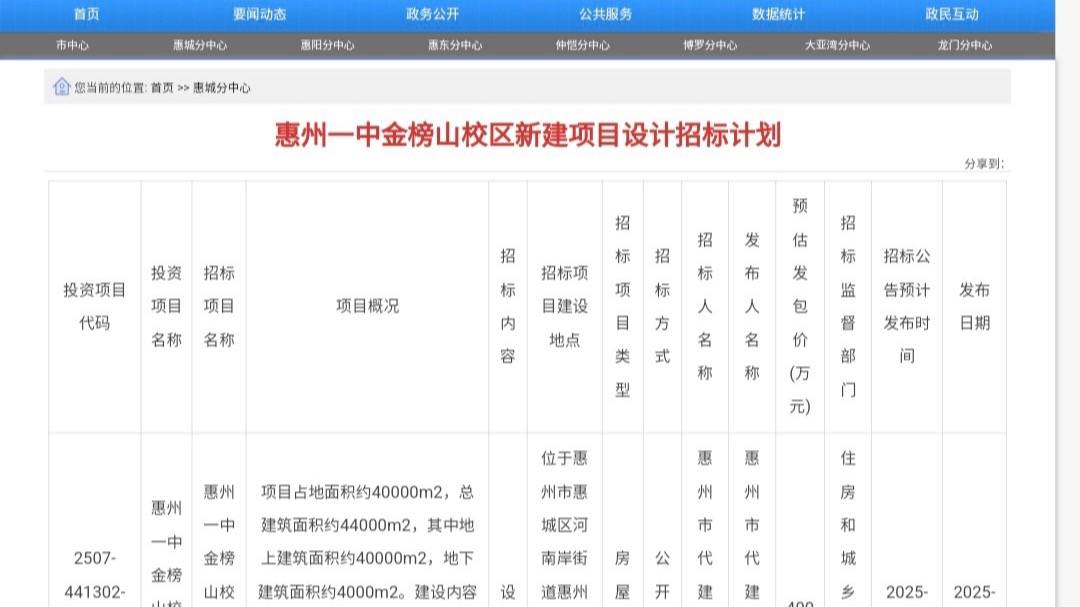Click the home icon in breadcrumb
Viewport: 1080px width, 607px height.
pyautogui.click(x=61, y=87)
